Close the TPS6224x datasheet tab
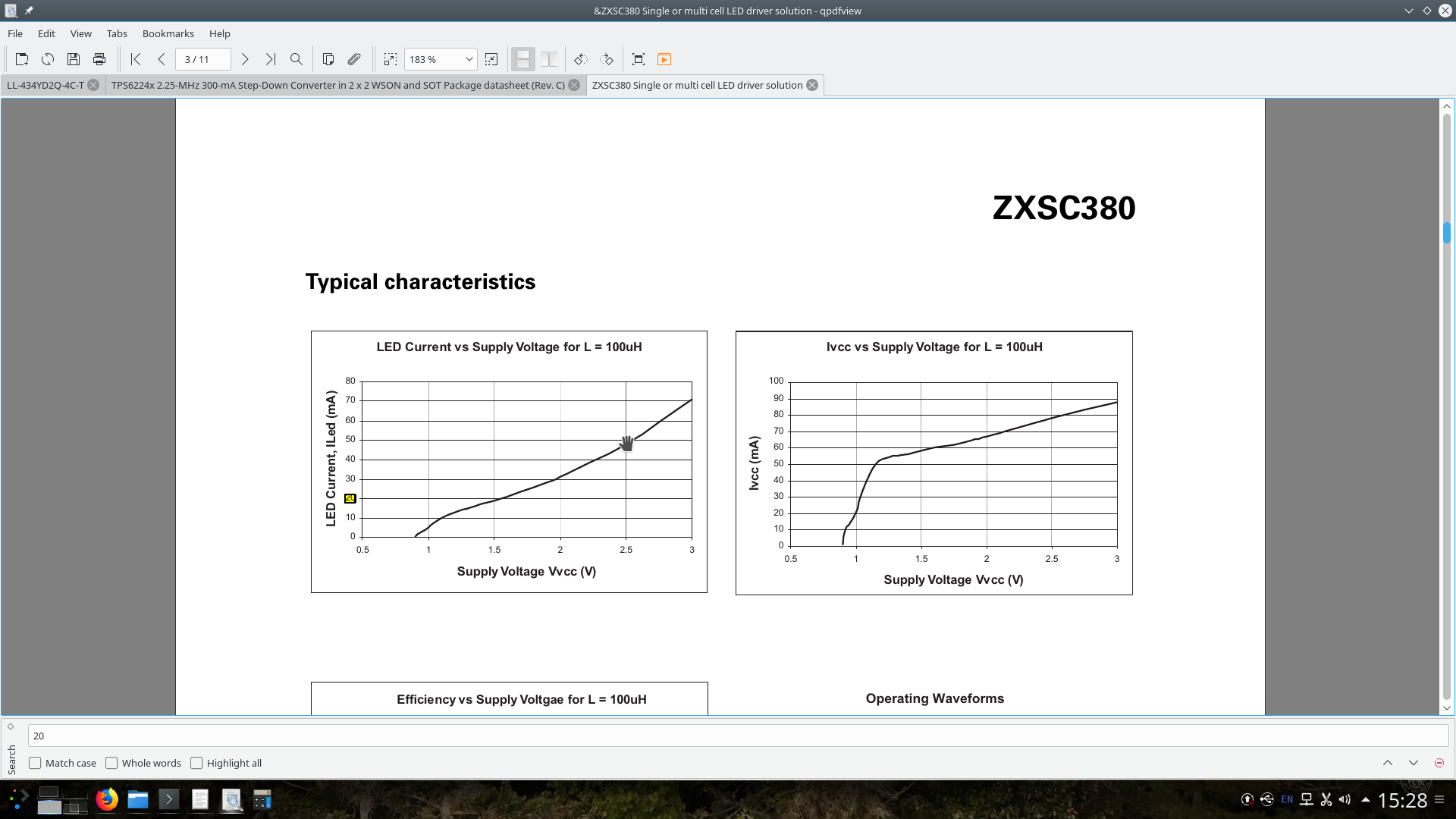 point(574,85)
